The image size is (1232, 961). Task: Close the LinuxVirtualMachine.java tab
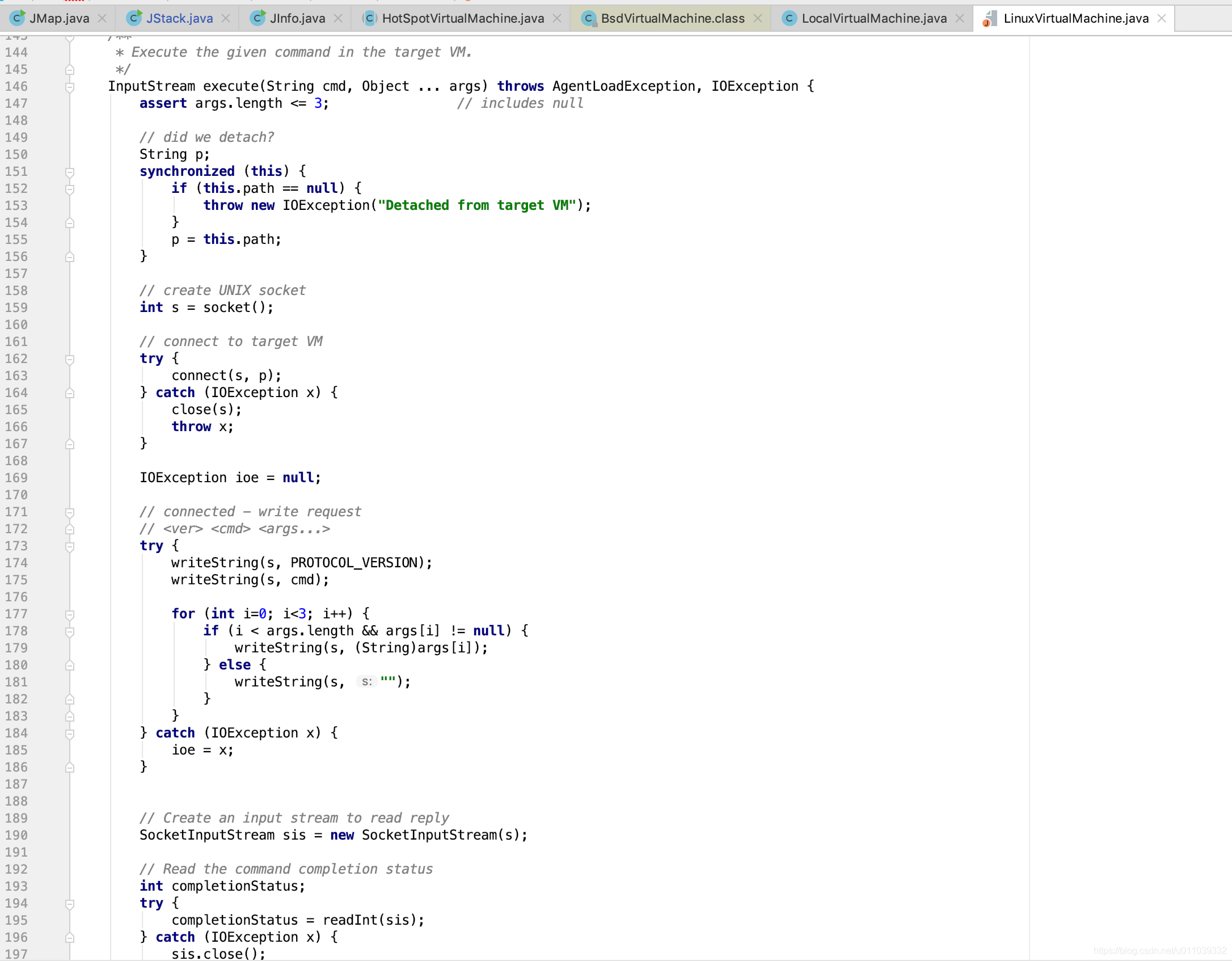[x=1162, y=18]
